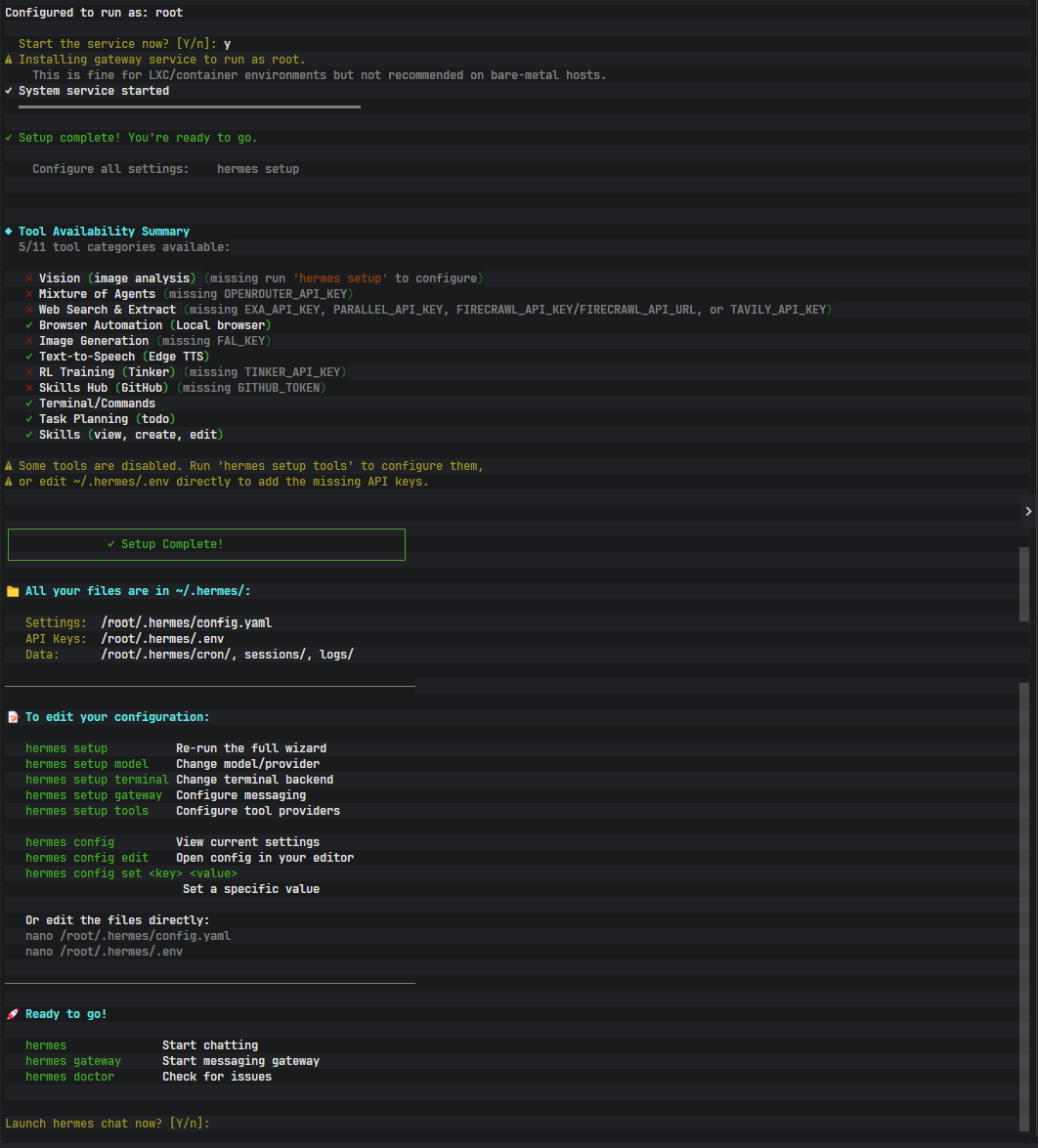Image resolution: width=1038 pixels, height=1148 pixels.
Task: Click the progress bar under 'System service started'
Action: (190, 106)
